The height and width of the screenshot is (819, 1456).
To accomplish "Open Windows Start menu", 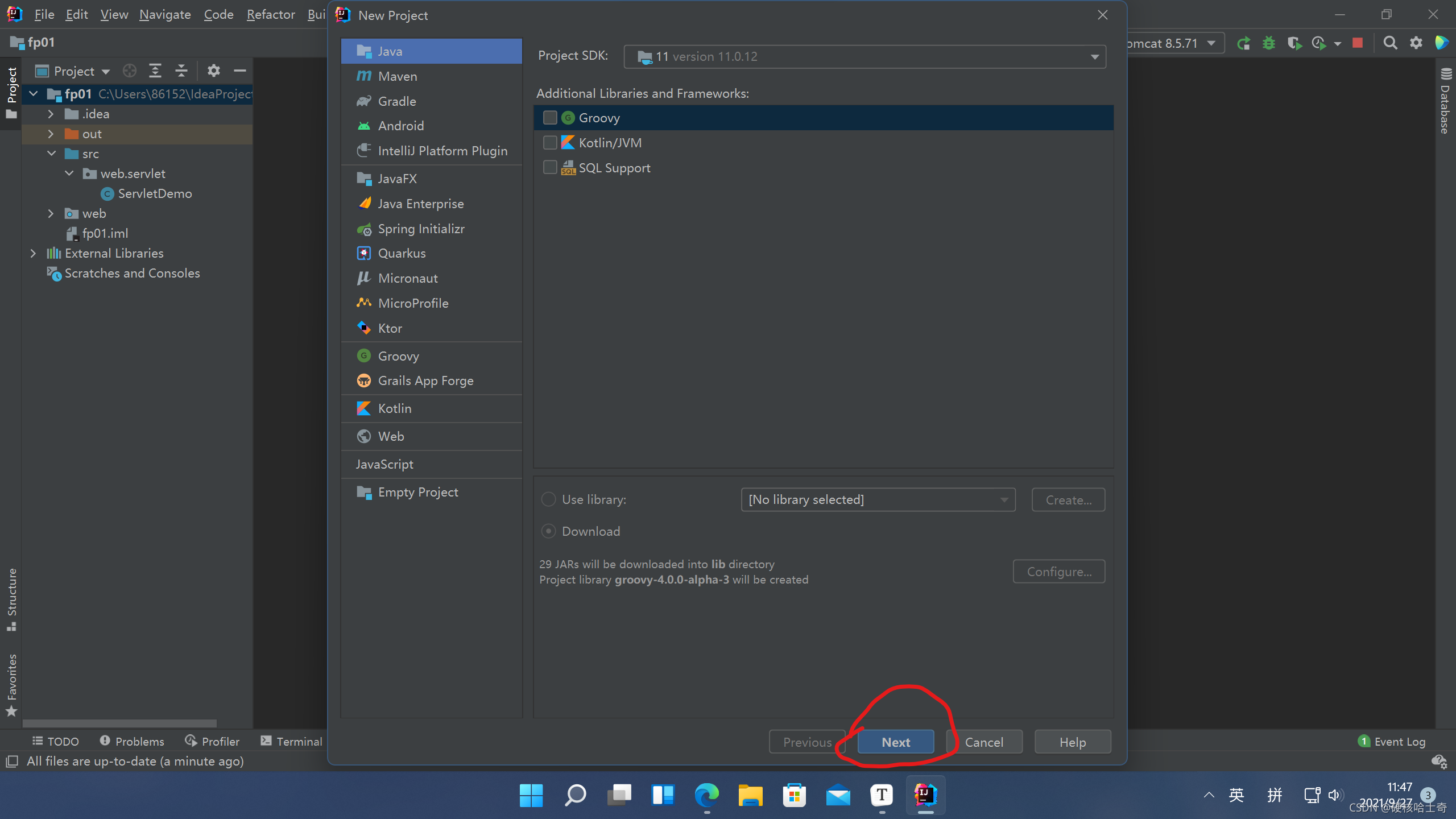I will tap(531, 795).
